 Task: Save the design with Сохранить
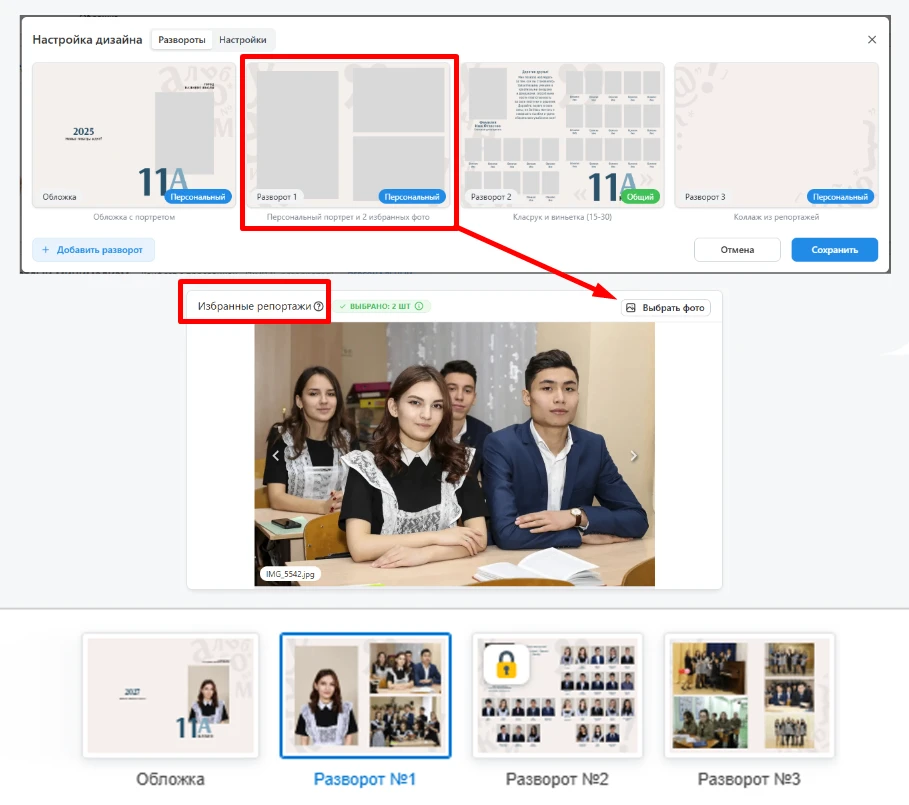pyautogui.click(x=834, y=250)
